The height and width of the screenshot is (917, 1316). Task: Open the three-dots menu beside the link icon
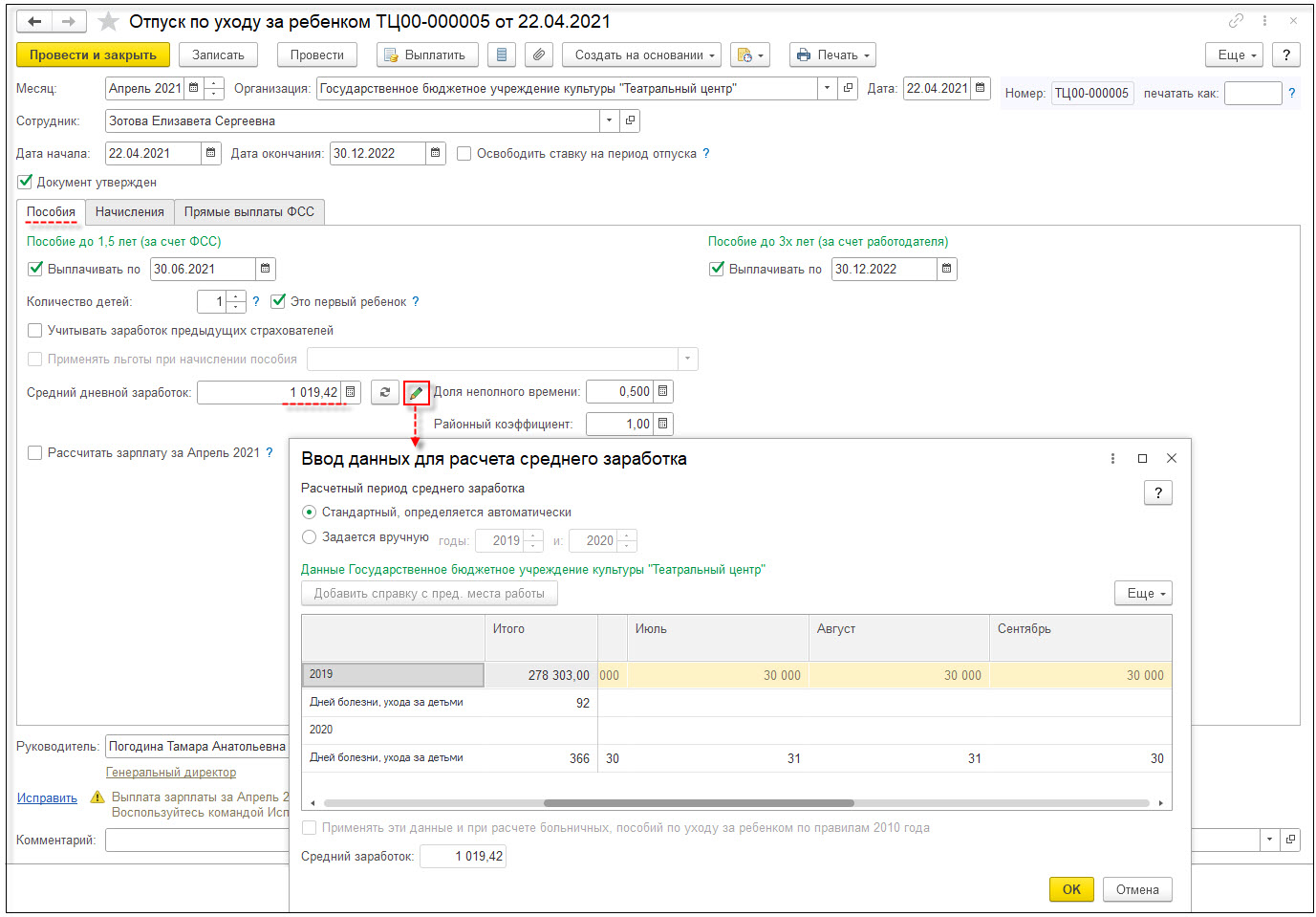point(1264,20)
